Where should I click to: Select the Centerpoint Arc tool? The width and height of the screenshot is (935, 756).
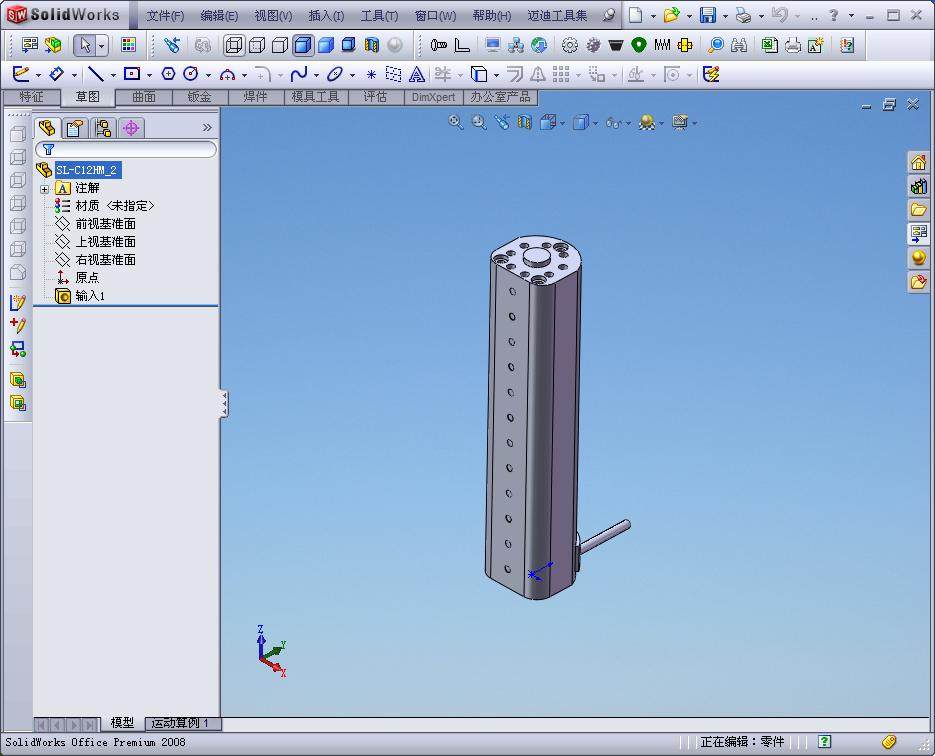point(227,75)
